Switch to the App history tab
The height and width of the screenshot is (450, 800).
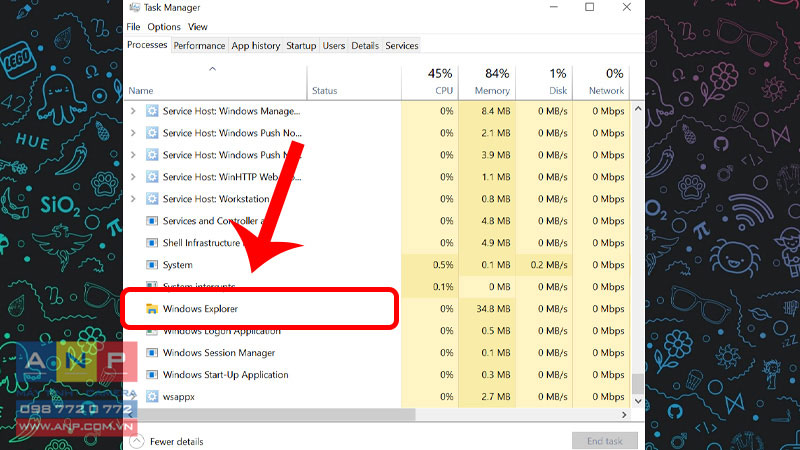pos(256,45)
